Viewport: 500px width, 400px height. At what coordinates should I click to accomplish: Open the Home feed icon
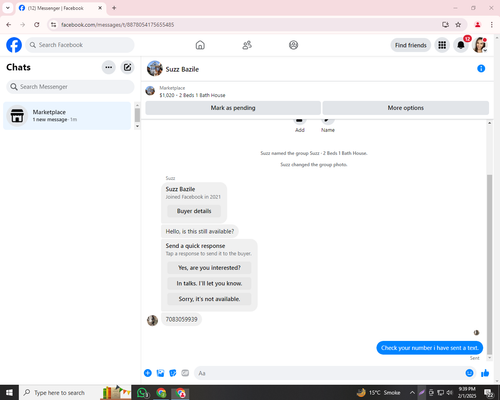[x=200, y=45]
